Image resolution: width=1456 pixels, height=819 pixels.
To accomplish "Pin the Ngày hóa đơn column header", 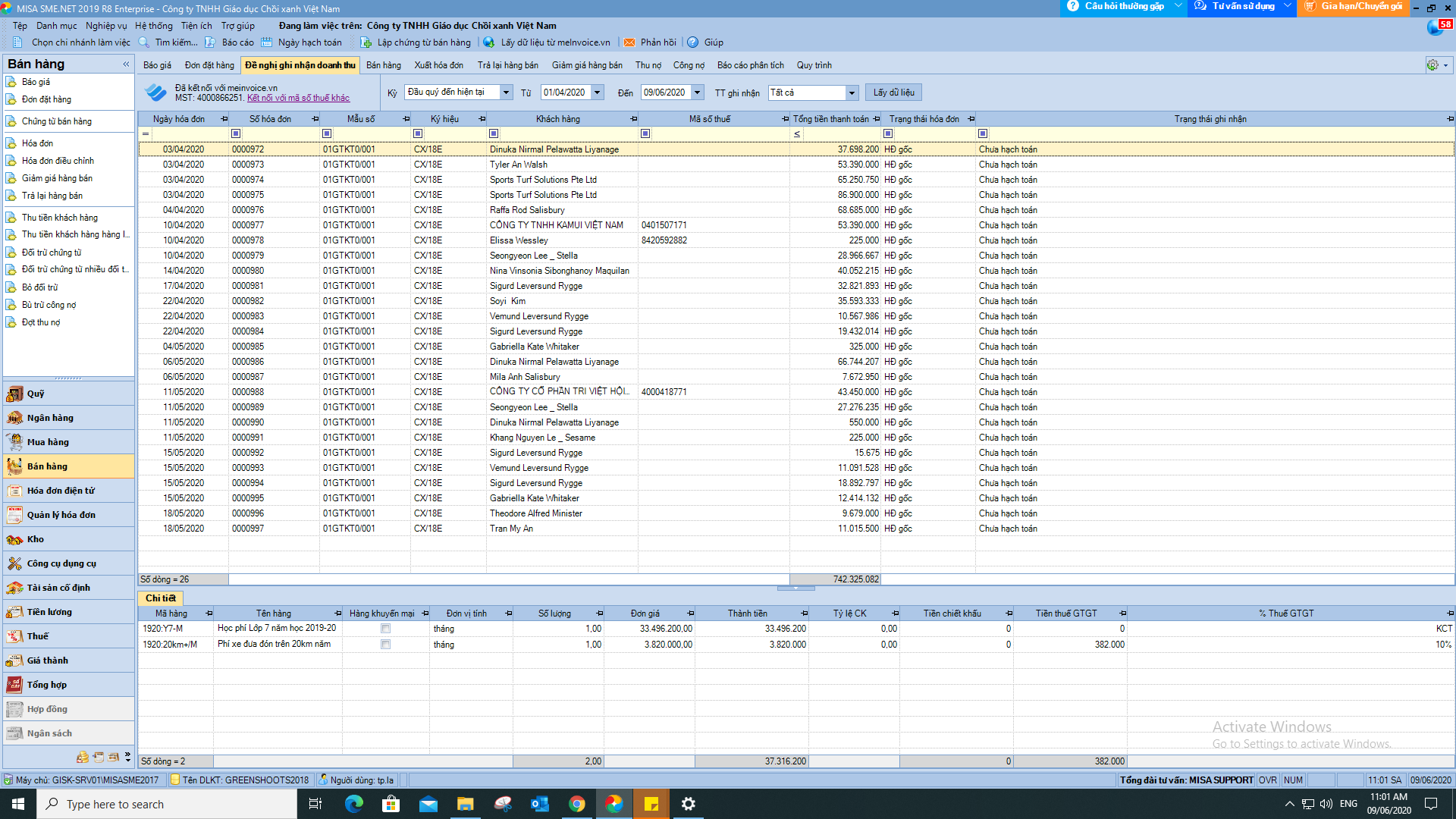I will click(224, 119).
